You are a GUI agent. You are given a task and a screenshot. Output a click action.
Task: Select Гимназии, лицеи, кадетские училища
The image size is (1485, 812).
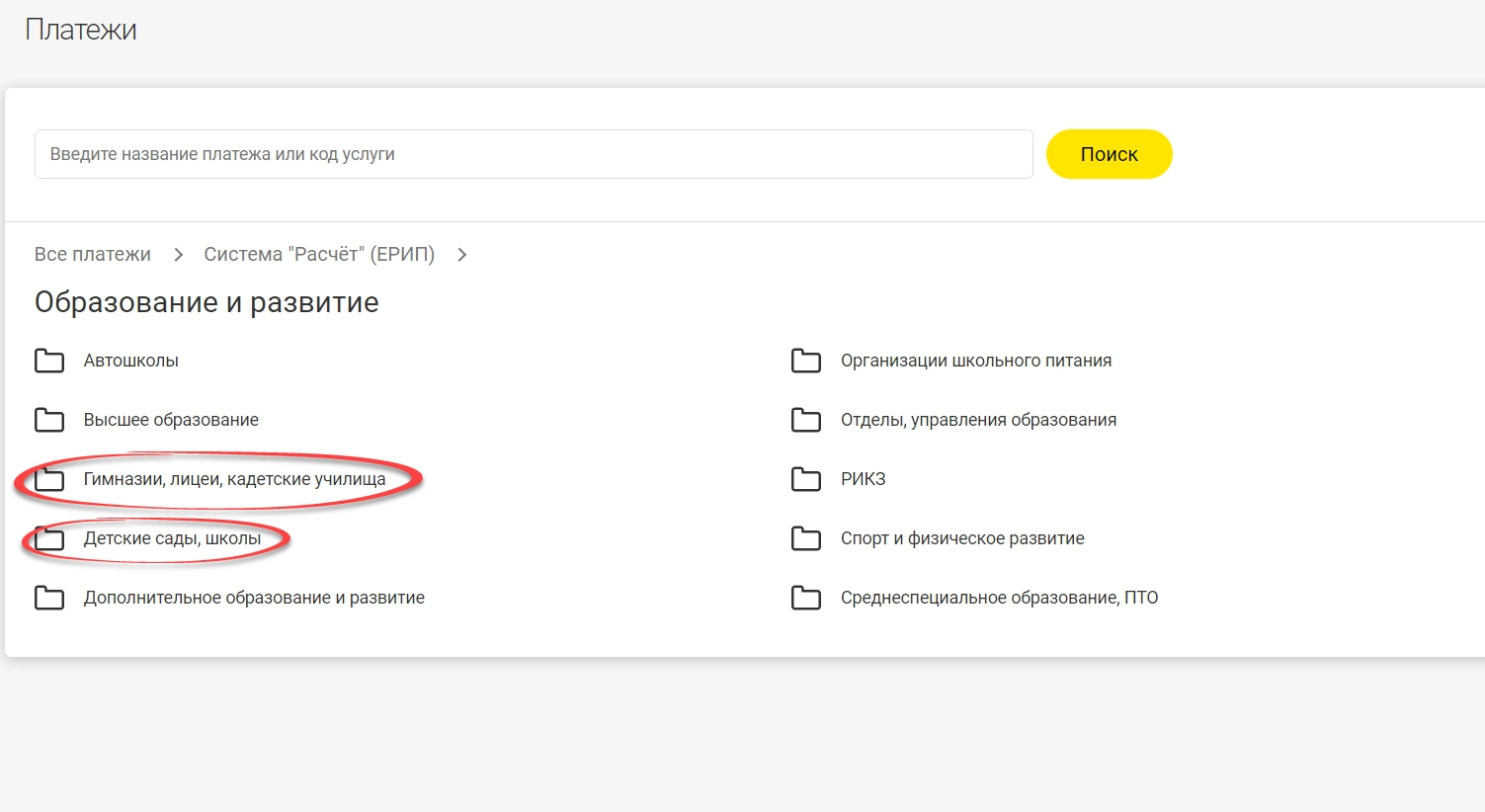(235, 479)
